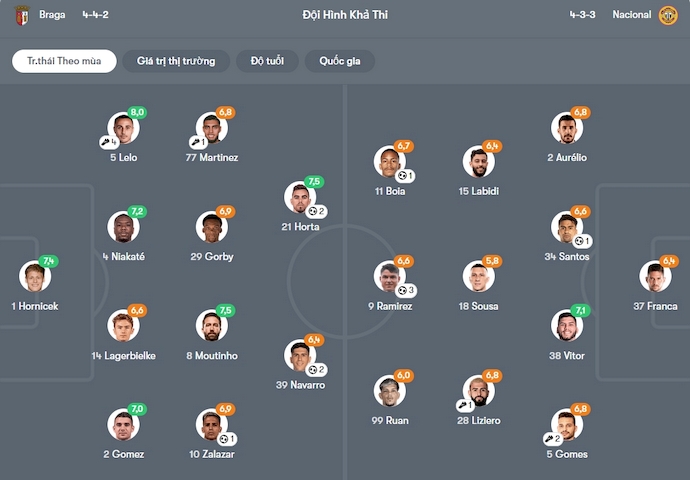
Task: Click player name '10 Zalazar'
Action: tap(211, 454)
